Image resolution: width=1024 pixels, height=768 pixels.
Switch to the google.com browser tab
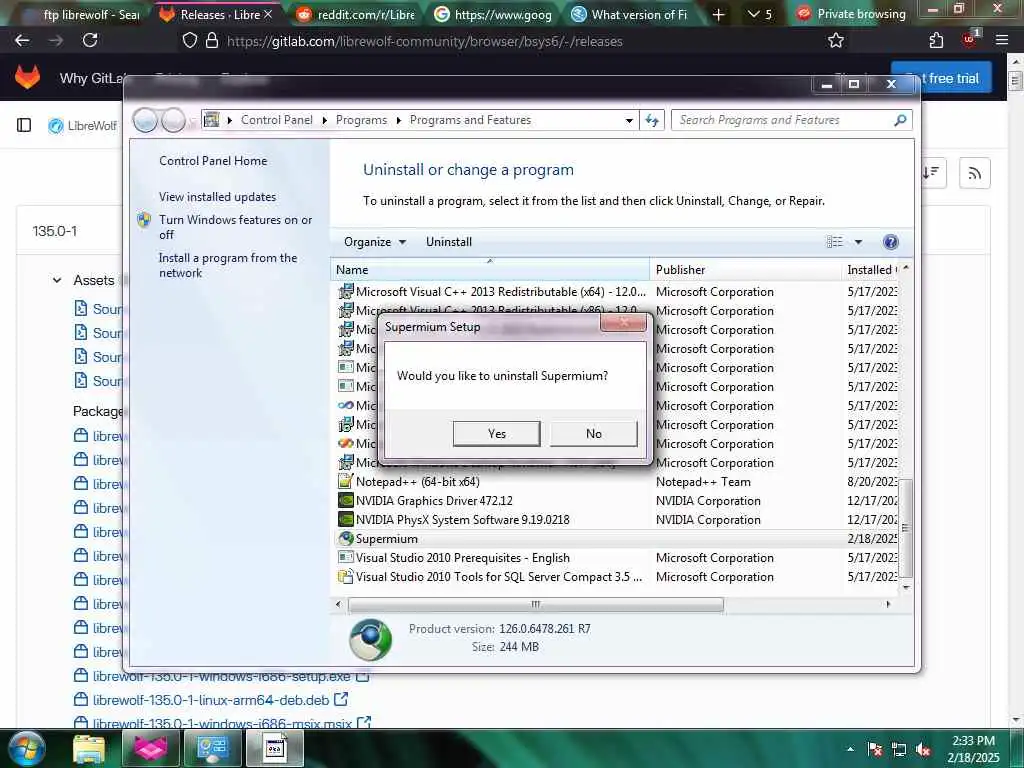tap(494, 14)
